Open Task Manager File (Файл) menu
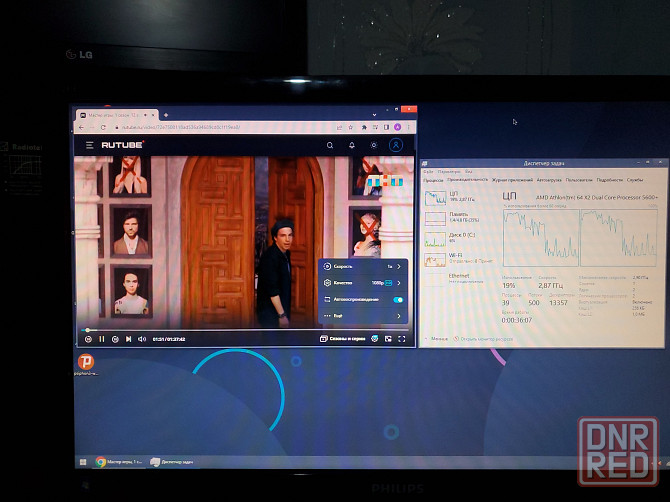 (428, 171)
